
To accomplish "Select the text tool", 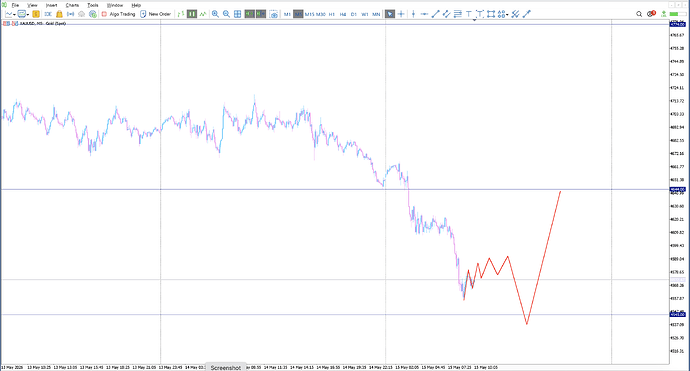I will 469,14.
